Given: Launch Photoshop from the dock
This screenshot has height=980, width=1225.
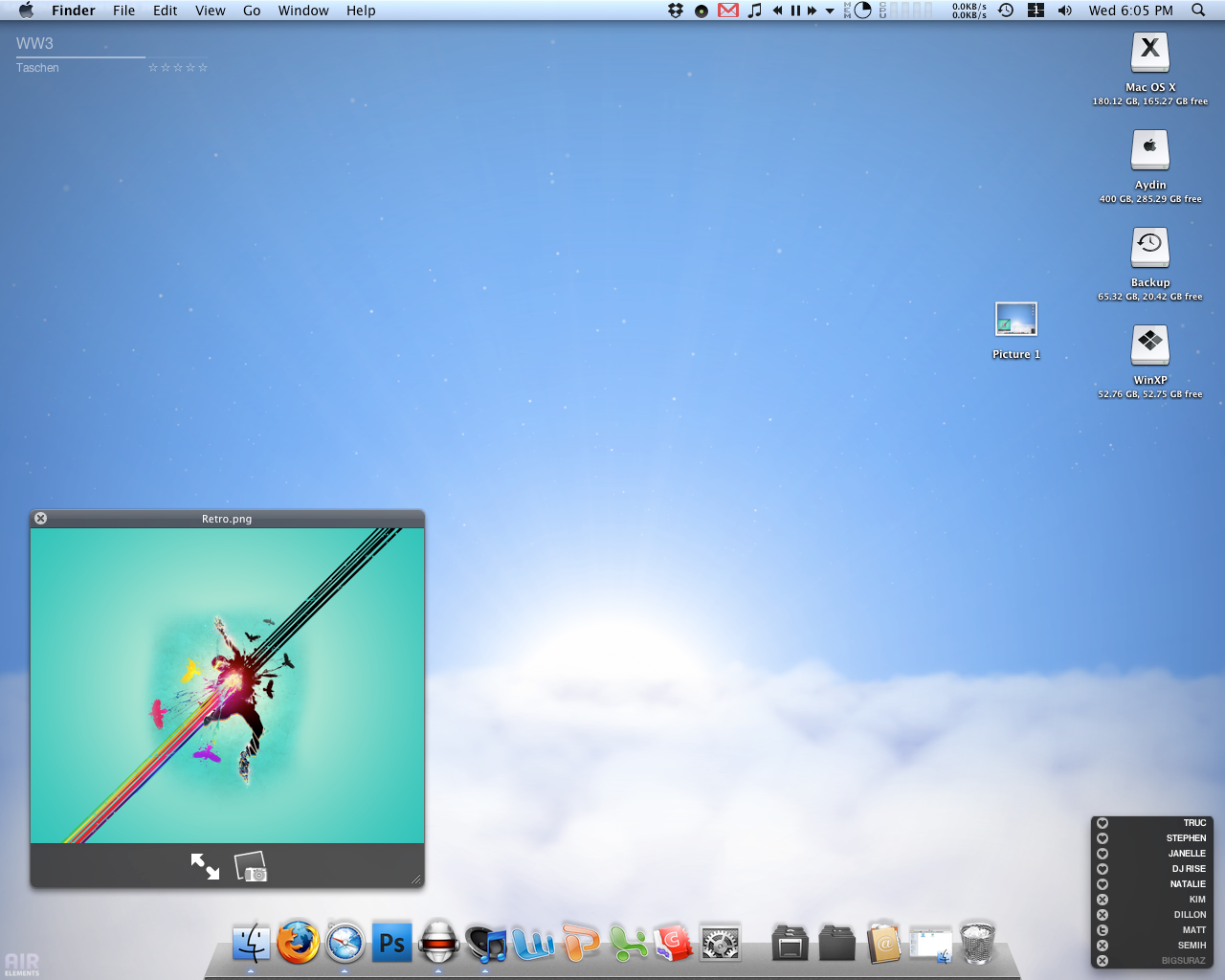Looking at the screenshot, I should (x=391, y=943).
